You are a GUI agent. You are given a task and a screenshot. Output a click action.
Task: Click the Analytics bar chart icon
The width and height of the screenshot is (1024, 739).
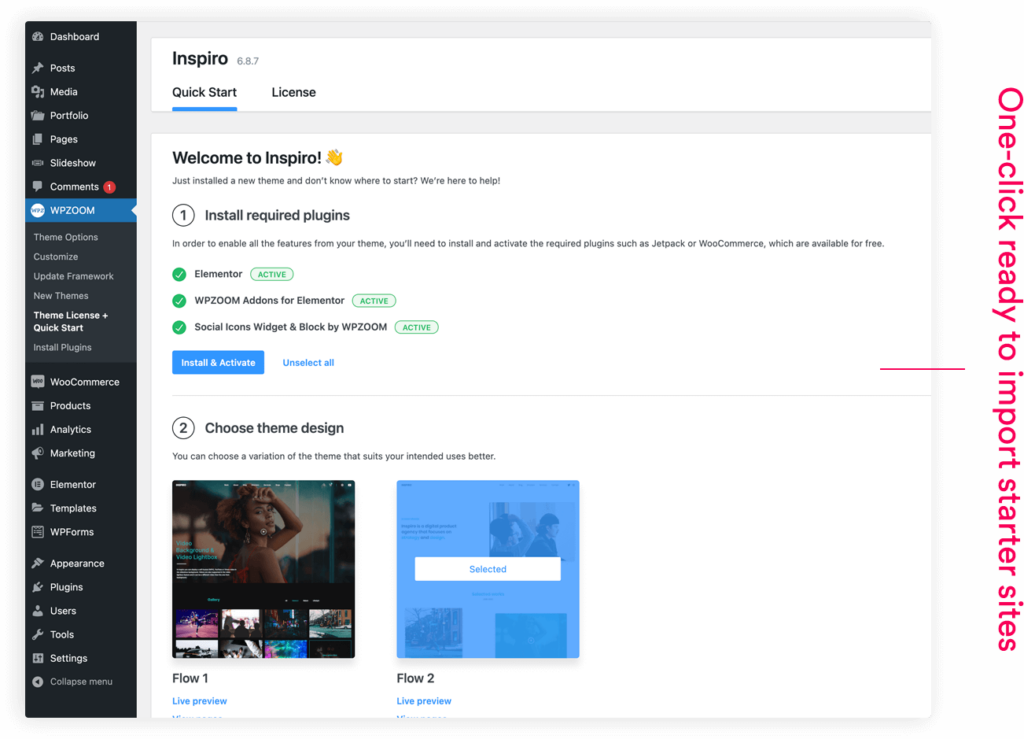[38, 430]
